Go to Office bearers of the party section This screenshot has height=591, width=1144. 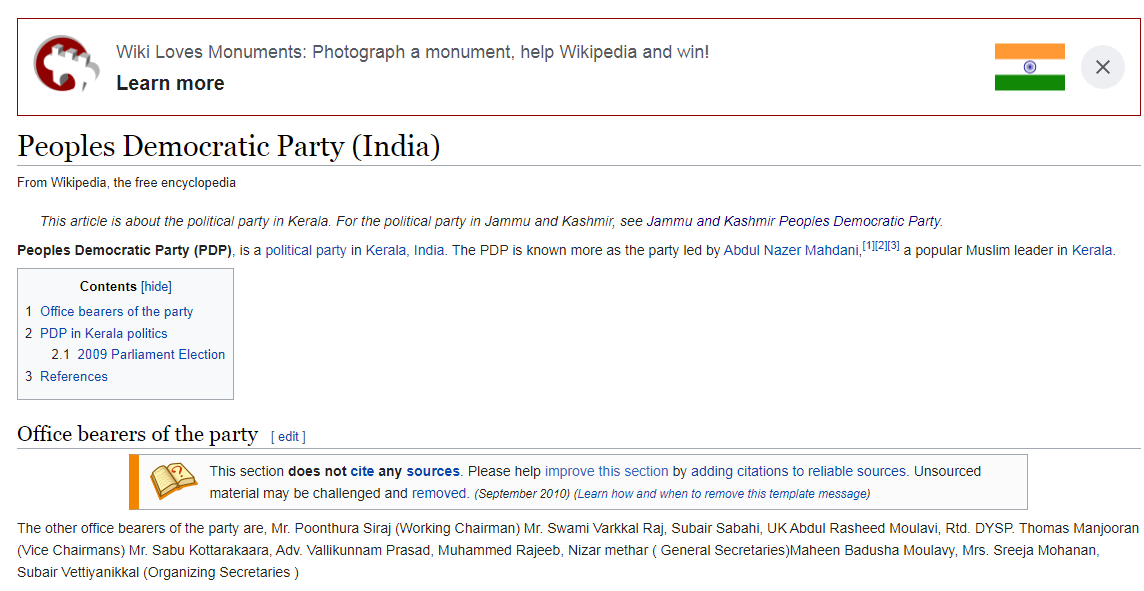click(x=117, y=312)
